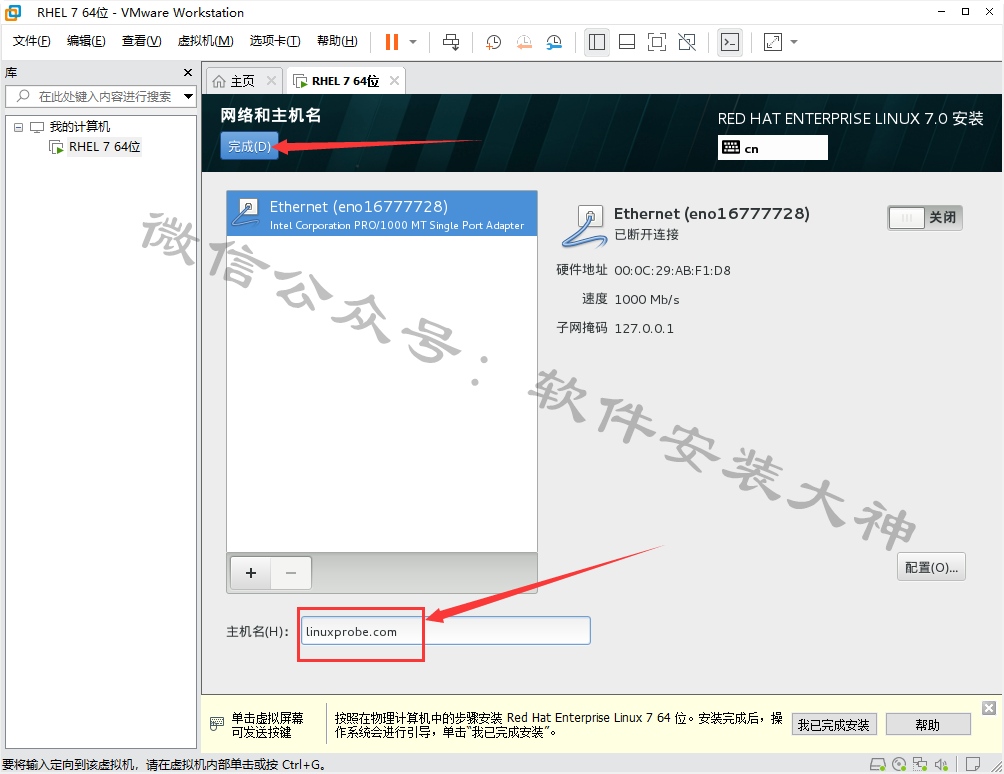Open the 虚拟机(M) menu
This screenshot has width=1004, height=774.
pos(206,41)
